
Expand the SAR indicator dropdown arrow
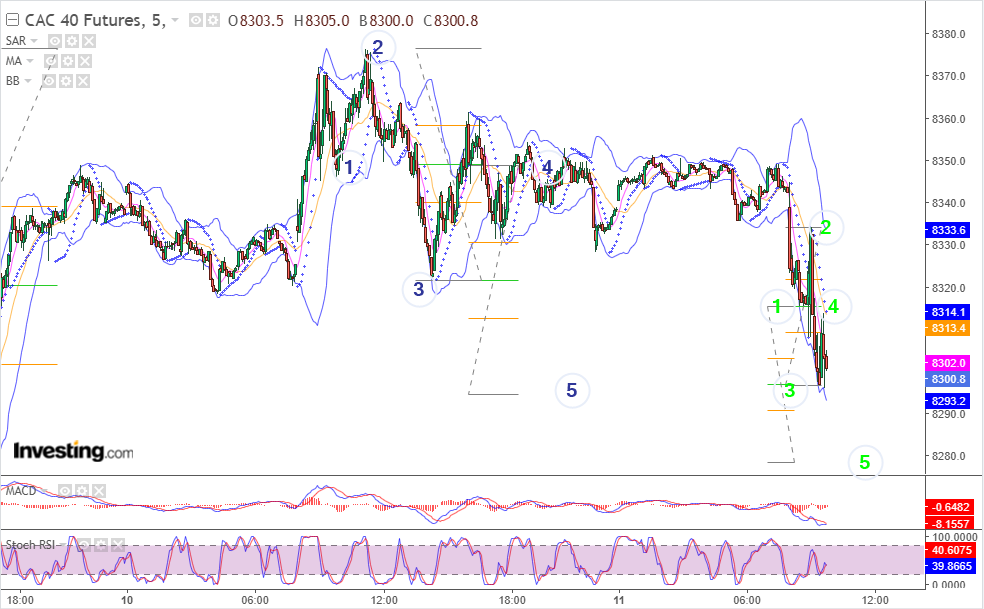coord(34,41)
